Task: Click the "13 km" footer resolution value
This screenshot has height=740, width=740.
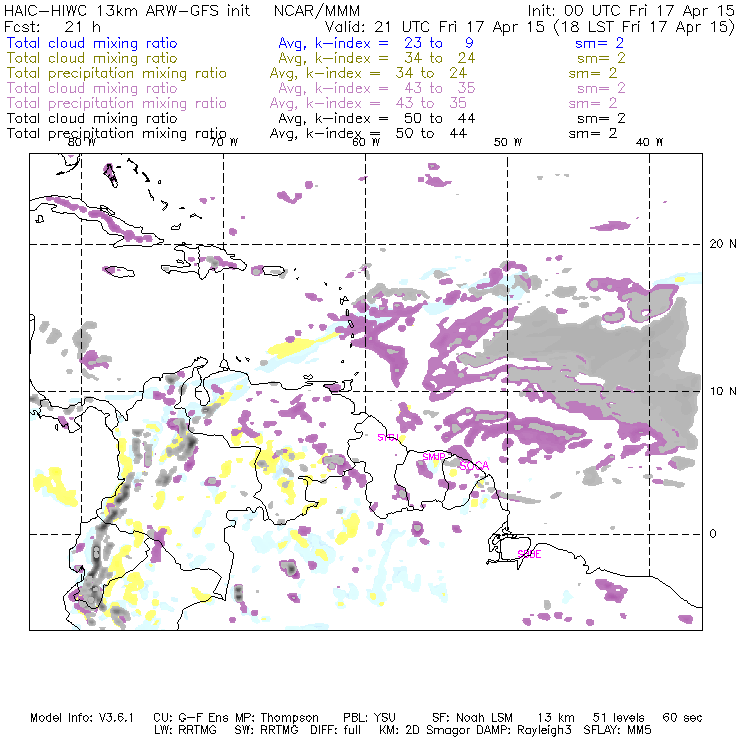Action: point(555,718)
